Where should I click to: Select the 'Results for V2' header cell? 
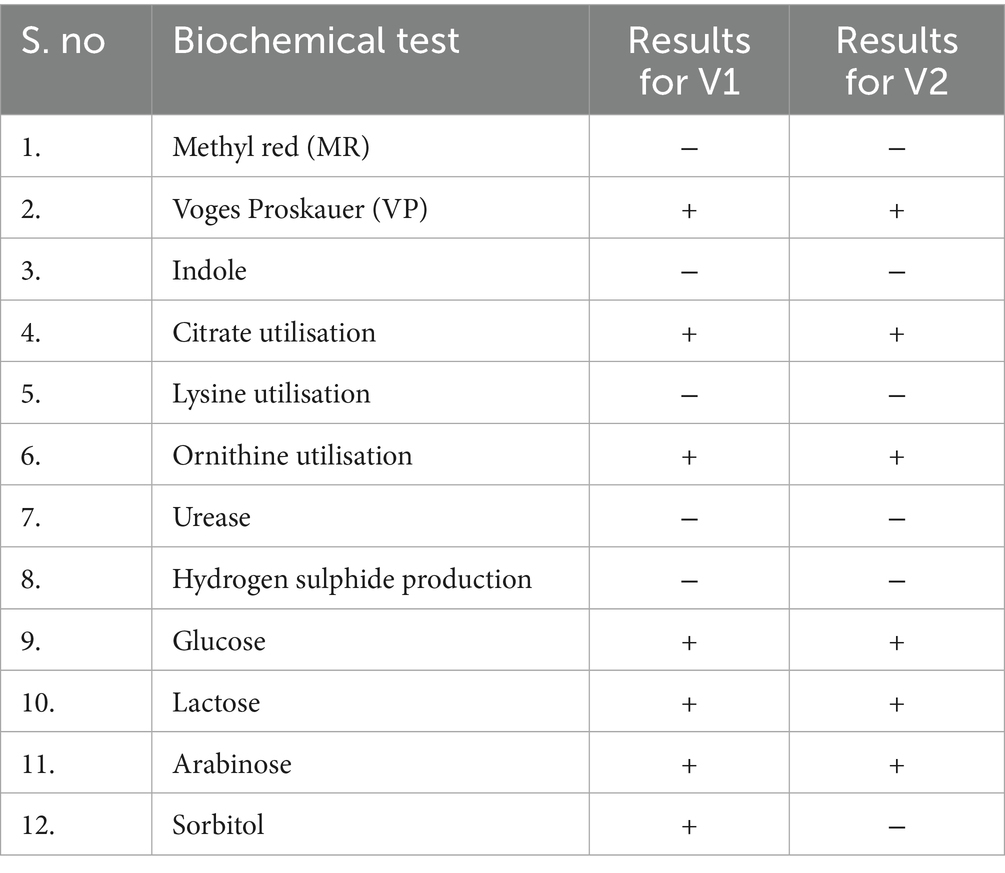[896, 60]
